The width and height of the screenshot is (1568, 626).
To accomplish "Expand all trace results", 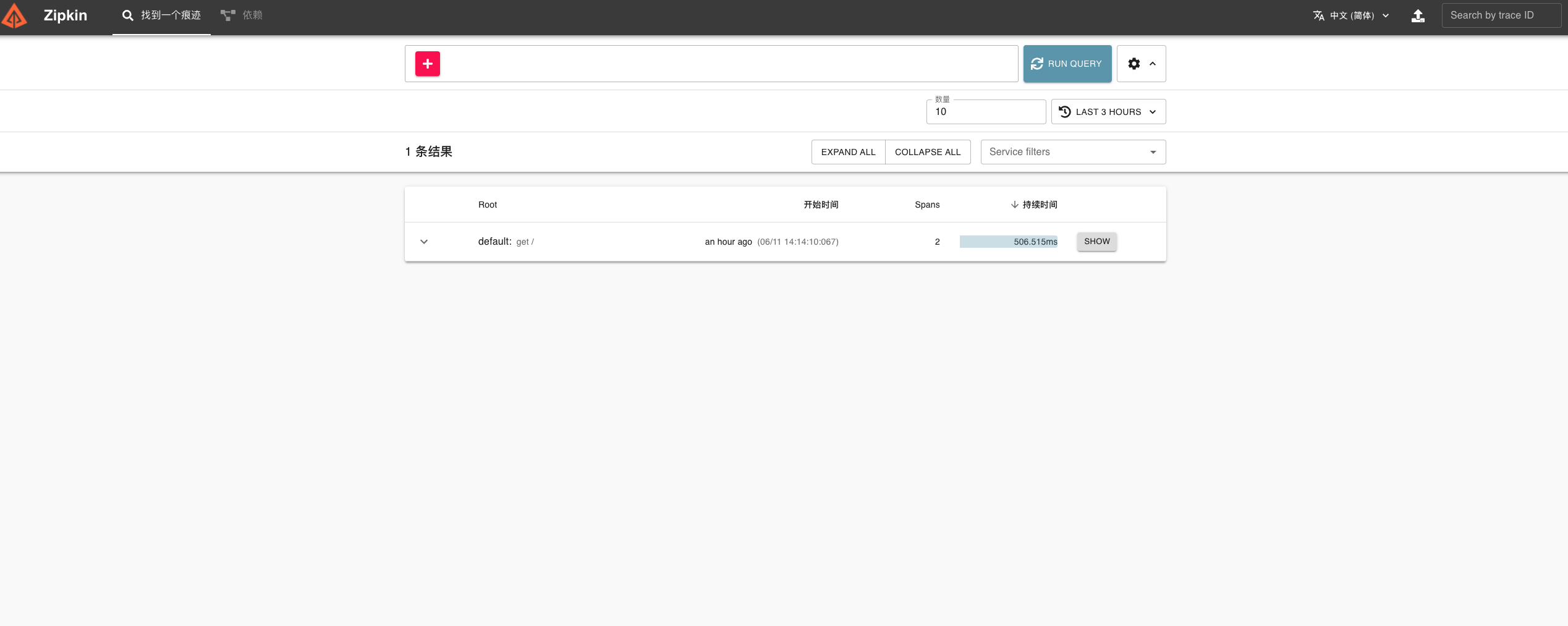I will click(848, 152).
